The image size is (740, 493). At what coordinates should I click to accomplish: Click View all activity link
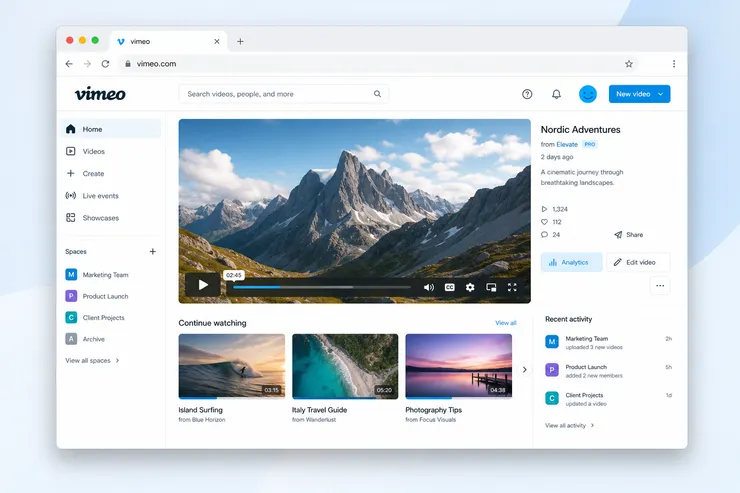(x=570, y=426)
